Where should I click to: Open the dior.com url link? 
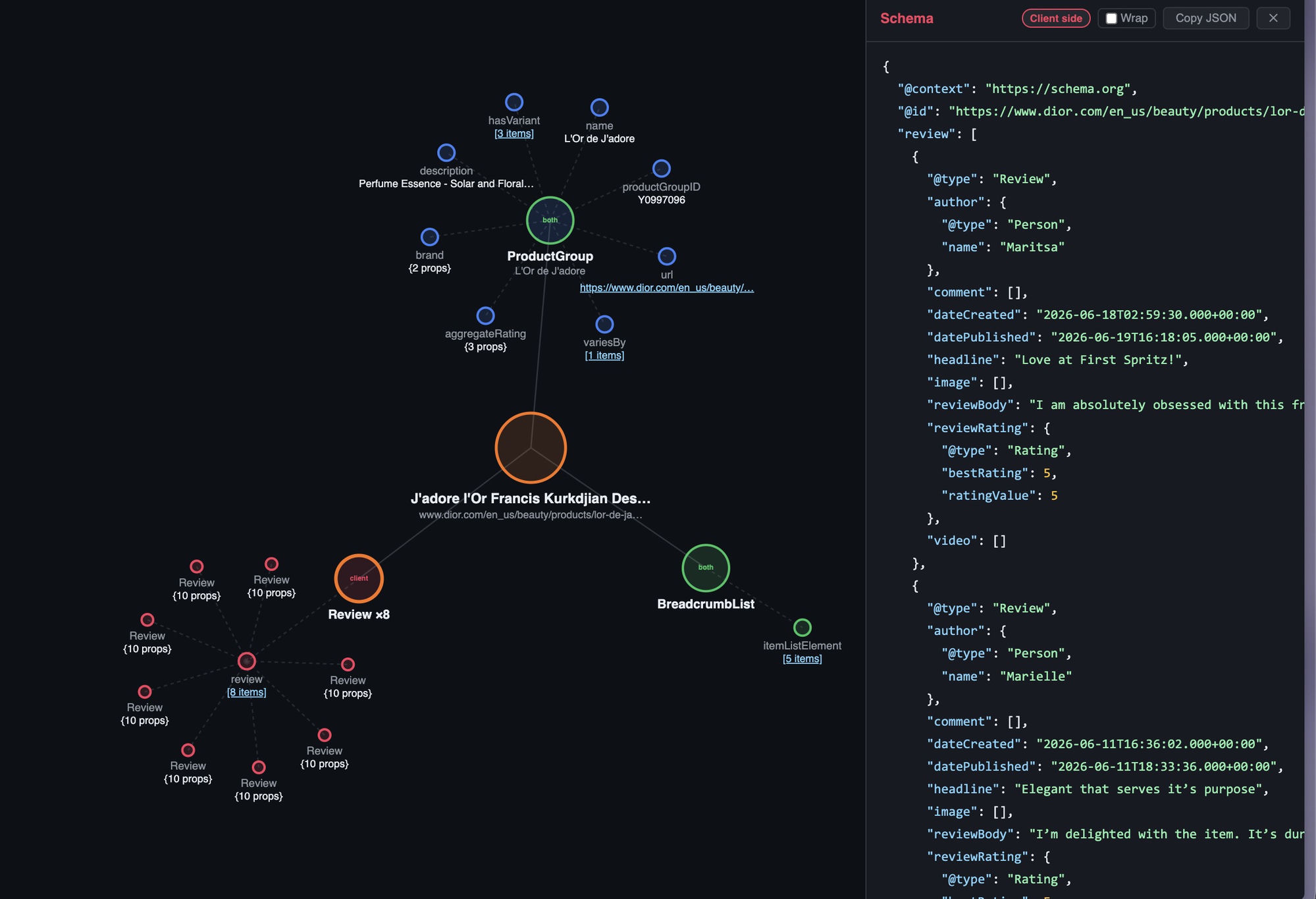(x=667, y=288)
